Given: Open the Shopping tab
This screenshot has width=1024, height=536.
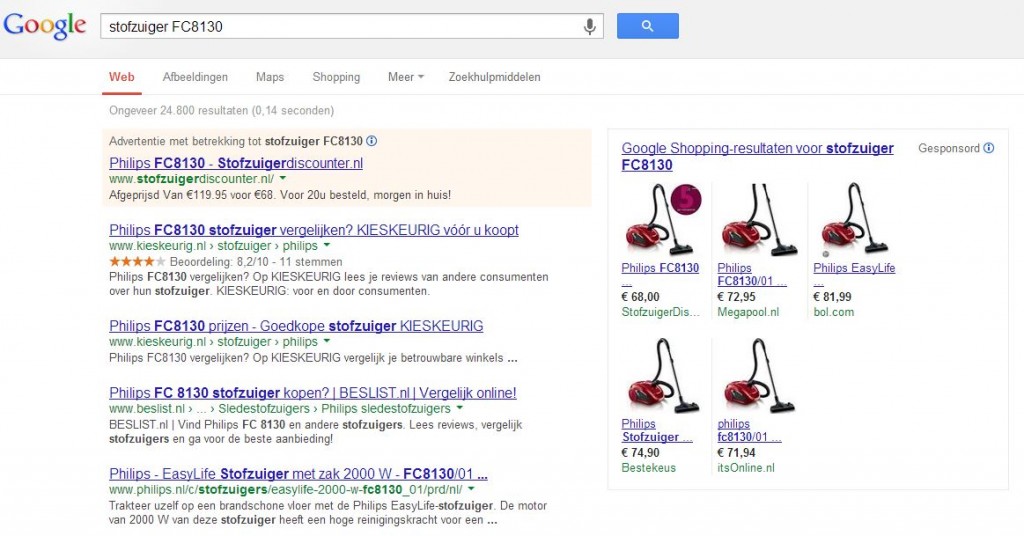Looking at the screenshot, I should [x=336, y=77].
